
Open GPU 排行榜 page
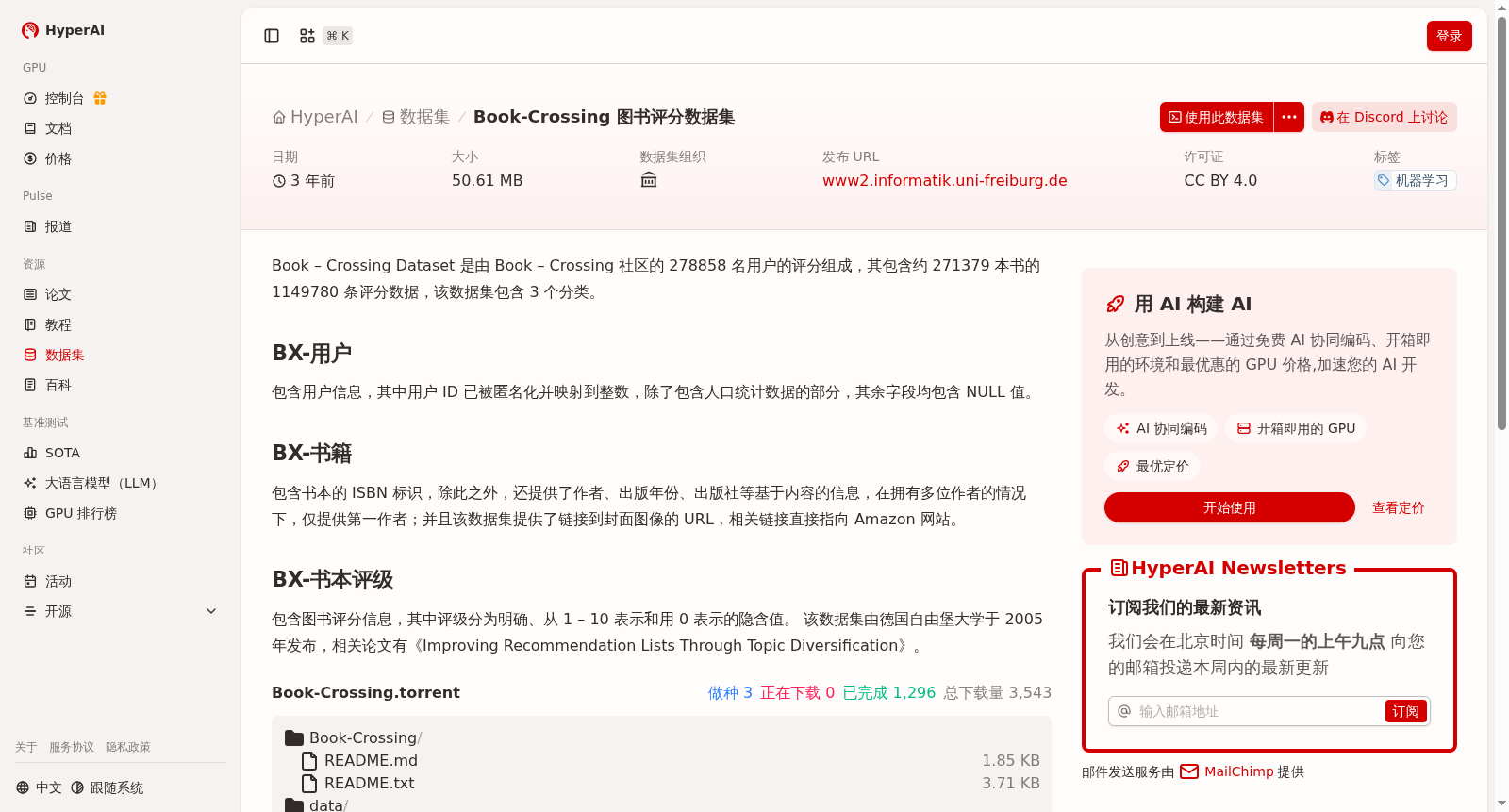click(81, 513)
